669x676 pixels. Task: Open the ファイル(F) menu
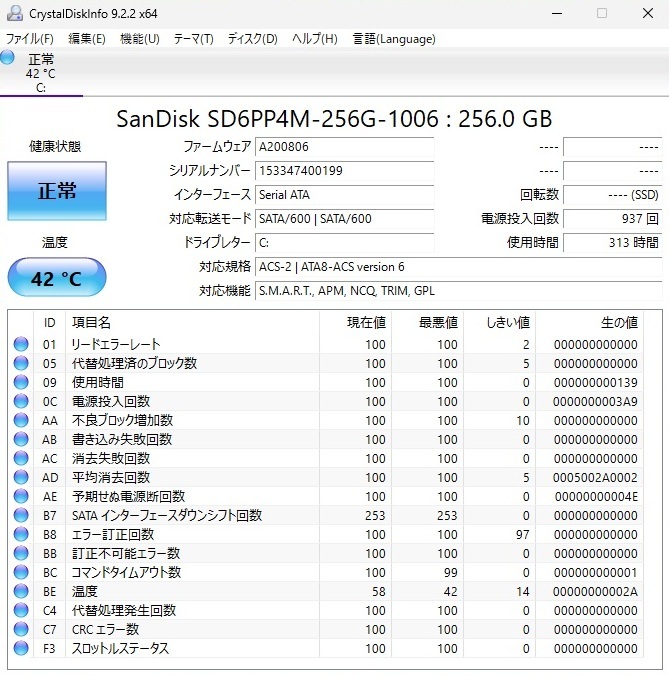tap(30, 39)
